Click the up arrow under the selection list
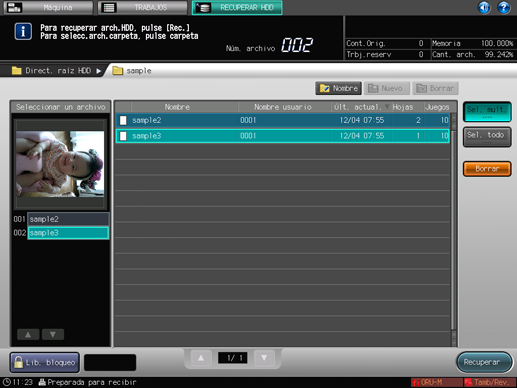This screenshot has width=517, height=388. [x=28, y=334]
